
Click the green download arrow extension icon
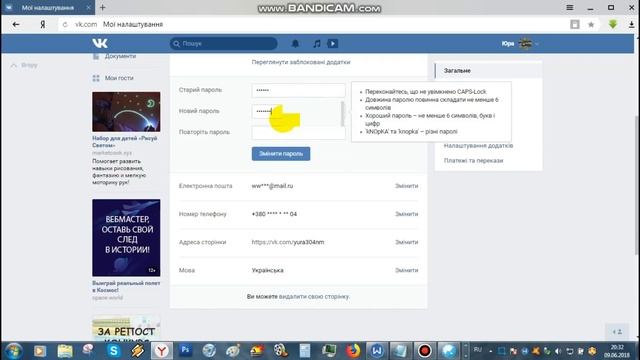click(613, 24)
